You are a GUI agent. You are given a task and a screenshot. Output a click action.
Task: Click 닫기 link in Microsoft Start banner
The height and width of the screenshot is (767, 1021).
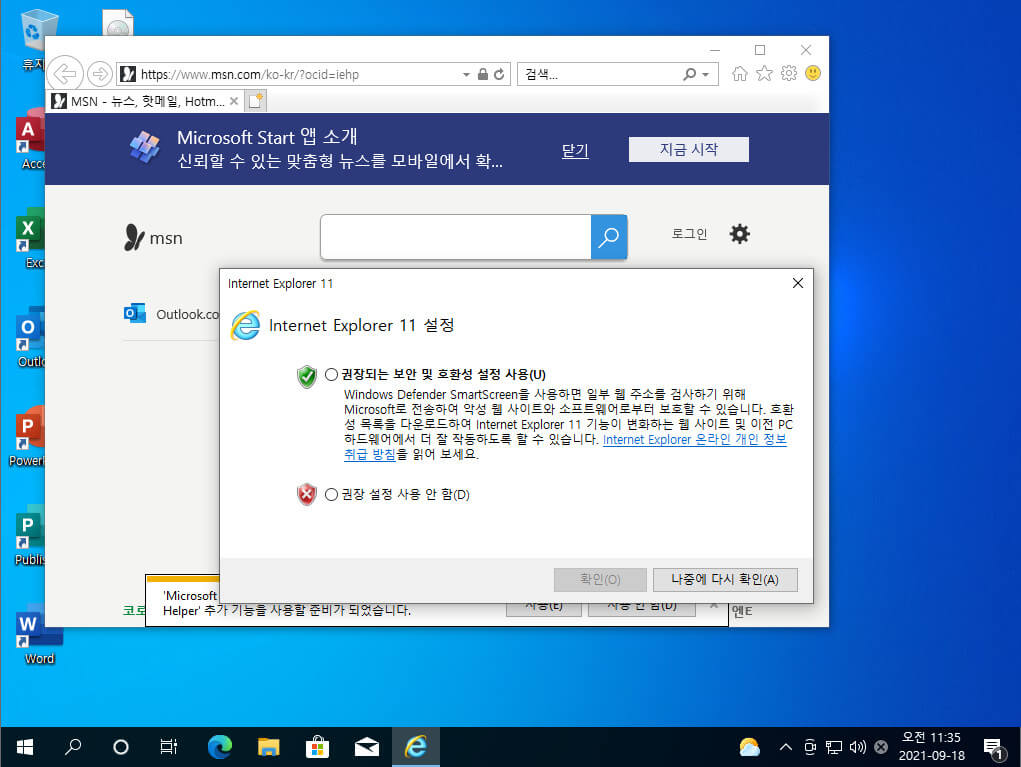[x=575, y=150]
